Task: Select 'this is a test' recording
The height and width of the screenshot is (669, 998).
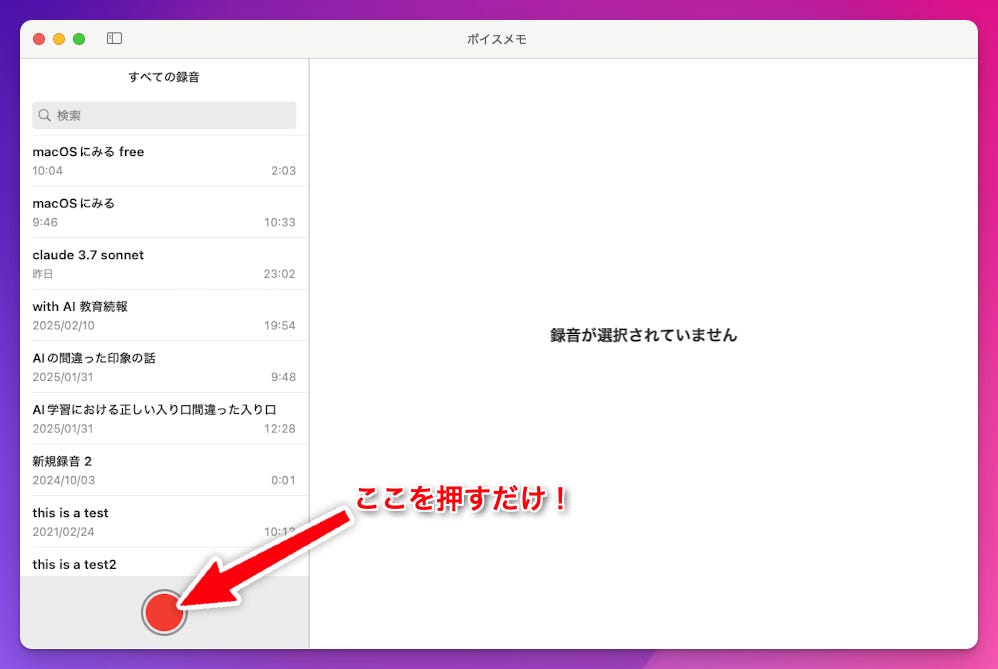Action: [x=164, y=521]
